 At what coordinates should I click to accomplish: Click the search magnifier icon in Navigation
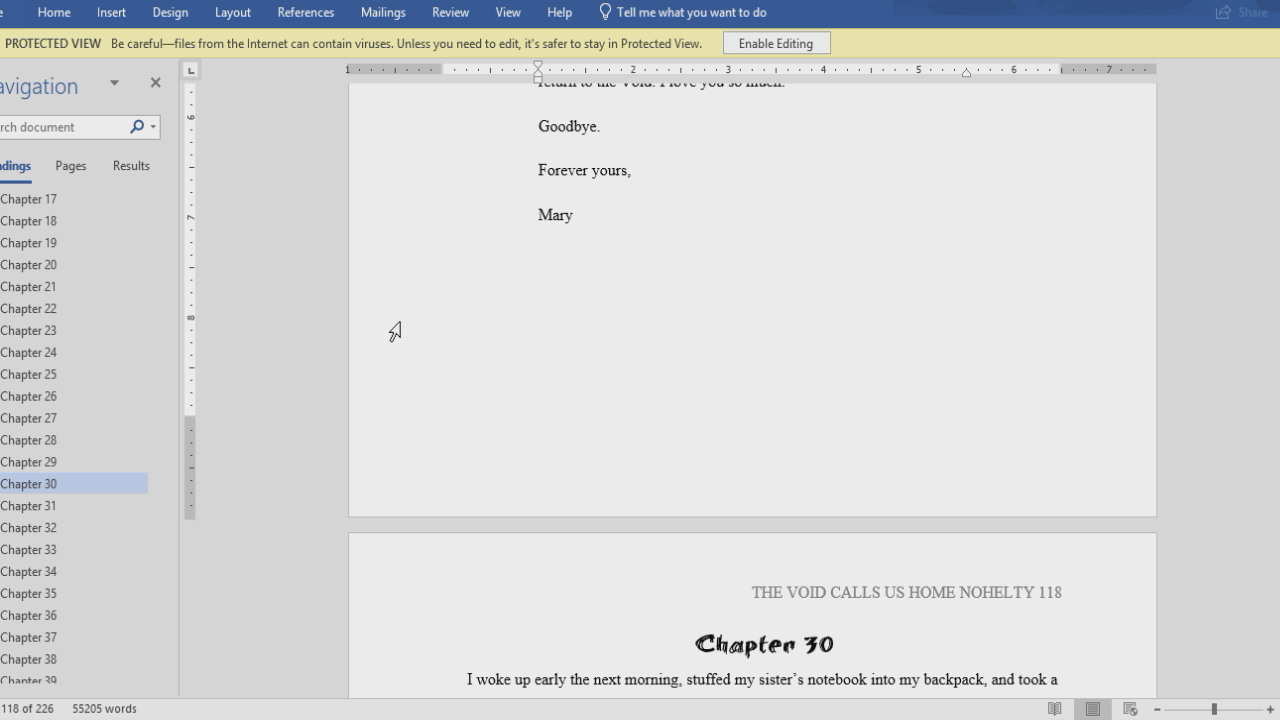[x=137, y=127]
